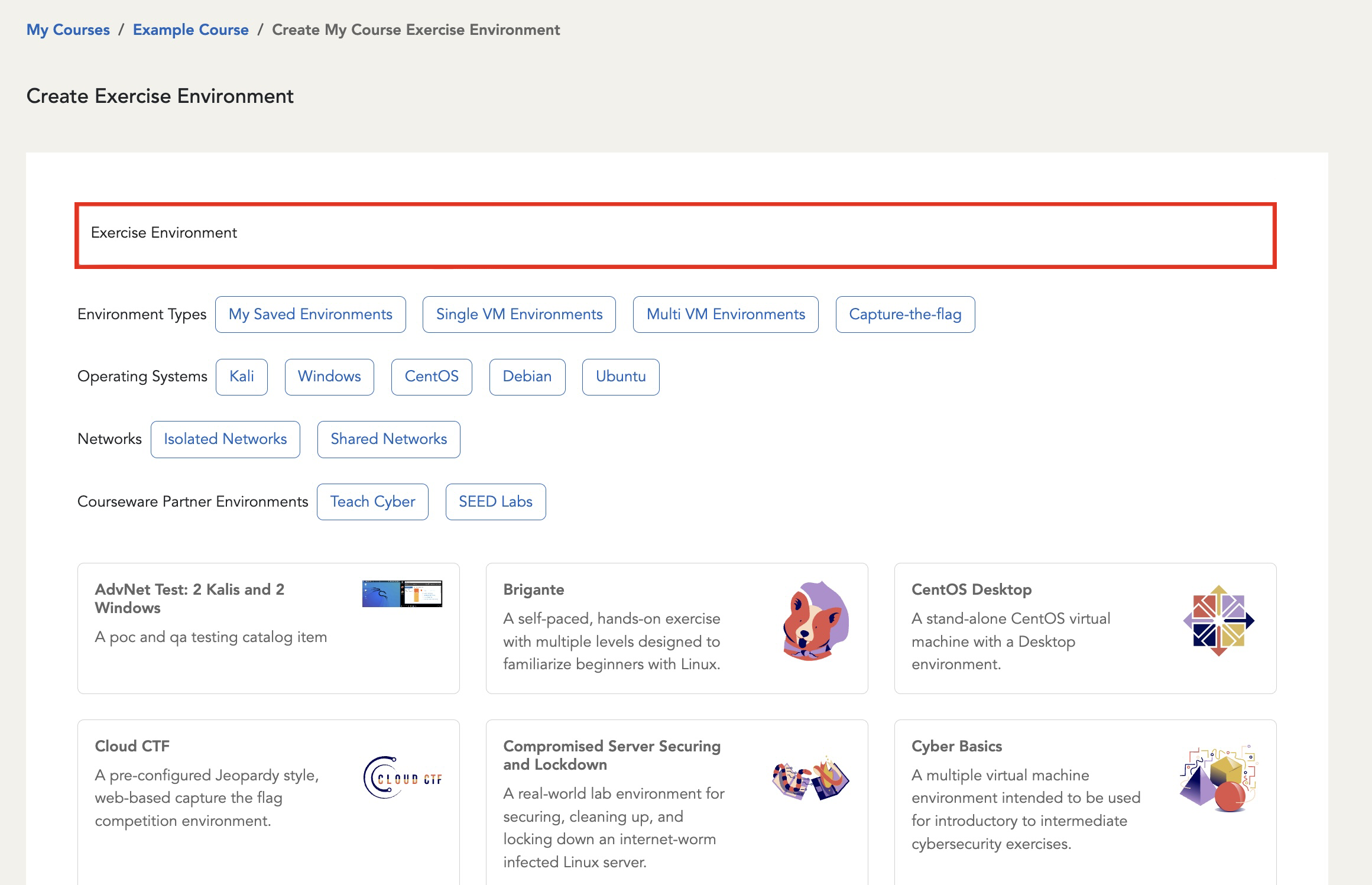Screen dimensions: 1372x885
Task: Select the Windows operating system filter
Action: 329,376
